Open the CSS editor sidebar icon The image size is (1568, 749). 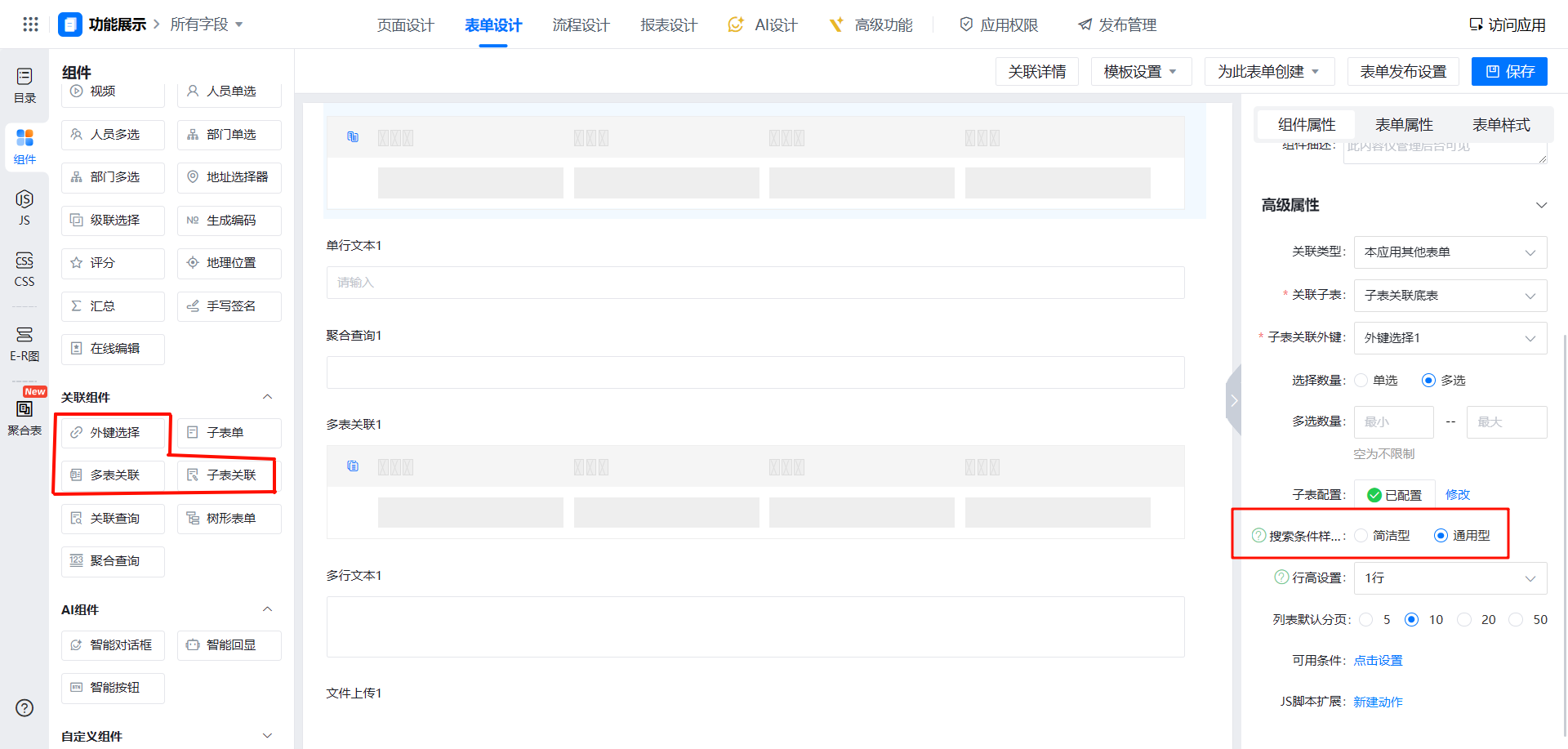point(24,269)
